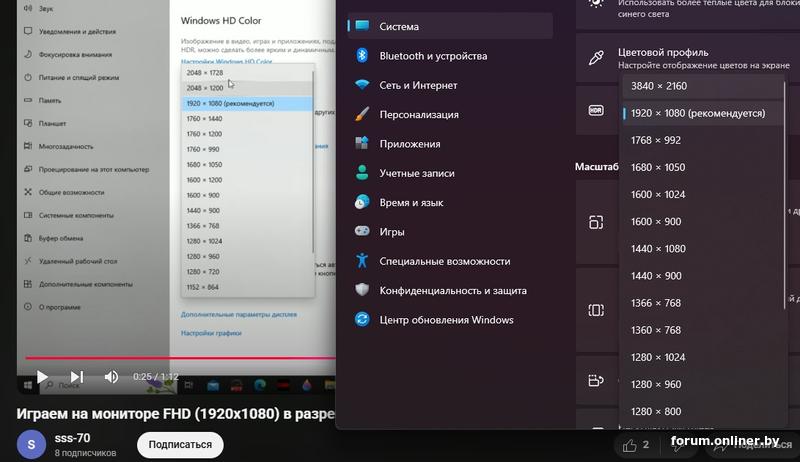Seek on the red video progress bar

181,358
